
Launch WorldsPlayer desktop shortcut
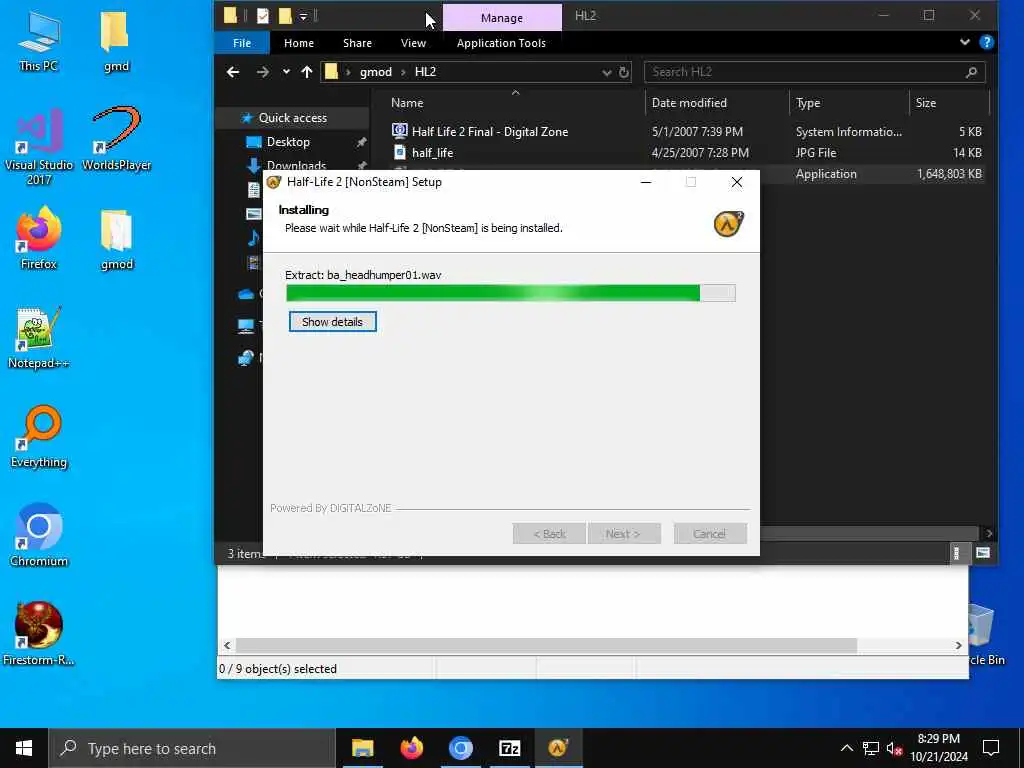116,138
